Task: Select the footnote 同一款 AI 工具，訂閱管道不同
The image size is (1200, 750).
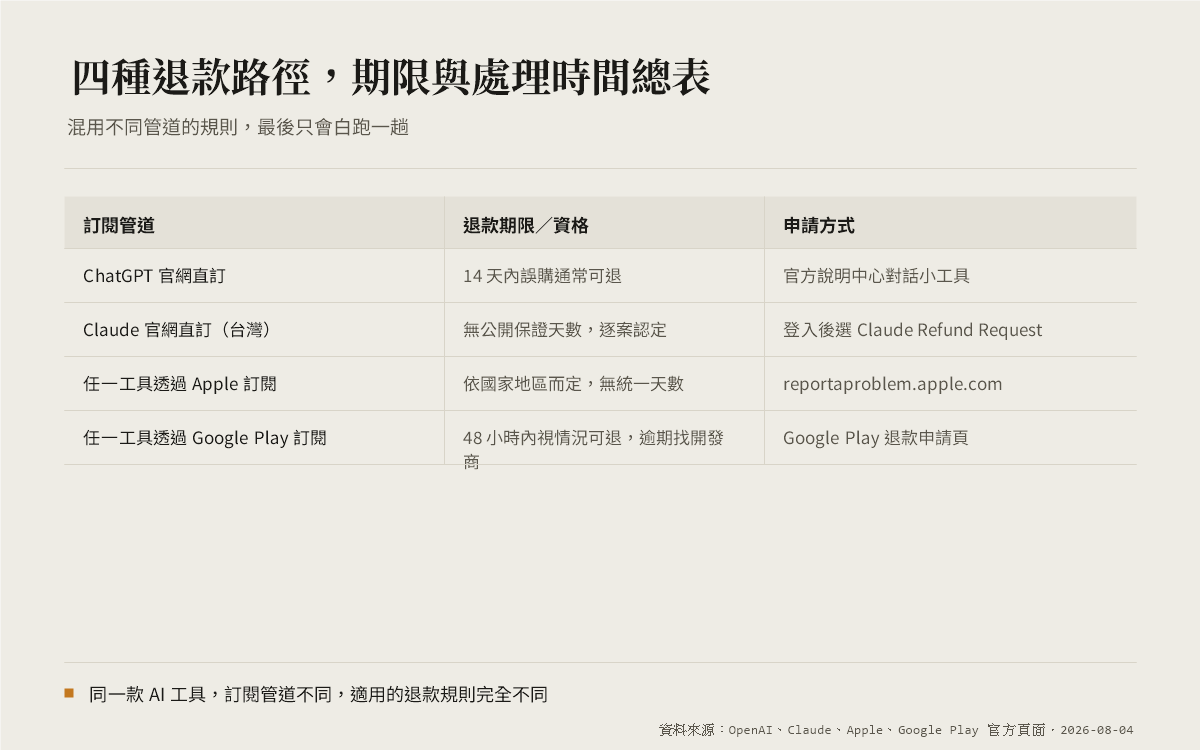Action: [x=318, y=694]
